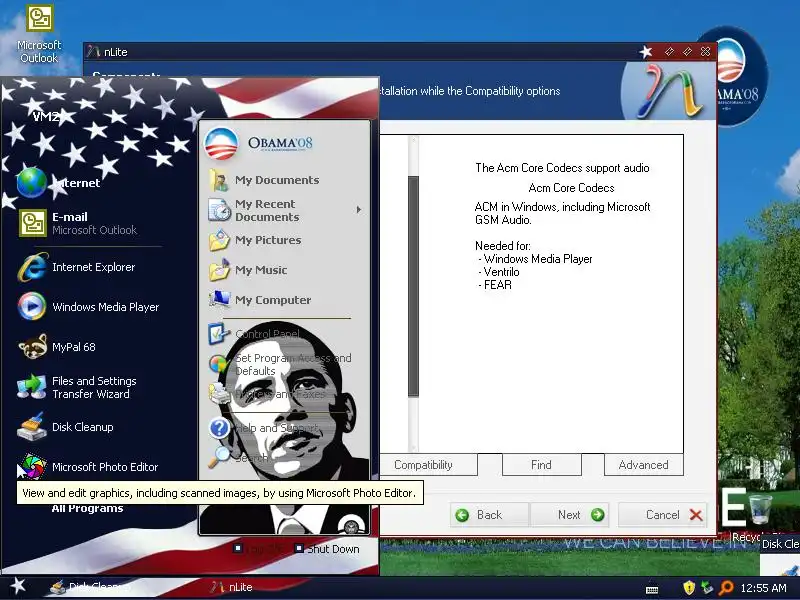Open My Pictures folder
This screenshot has height=600, width=800.
click(x=255, y=240)
